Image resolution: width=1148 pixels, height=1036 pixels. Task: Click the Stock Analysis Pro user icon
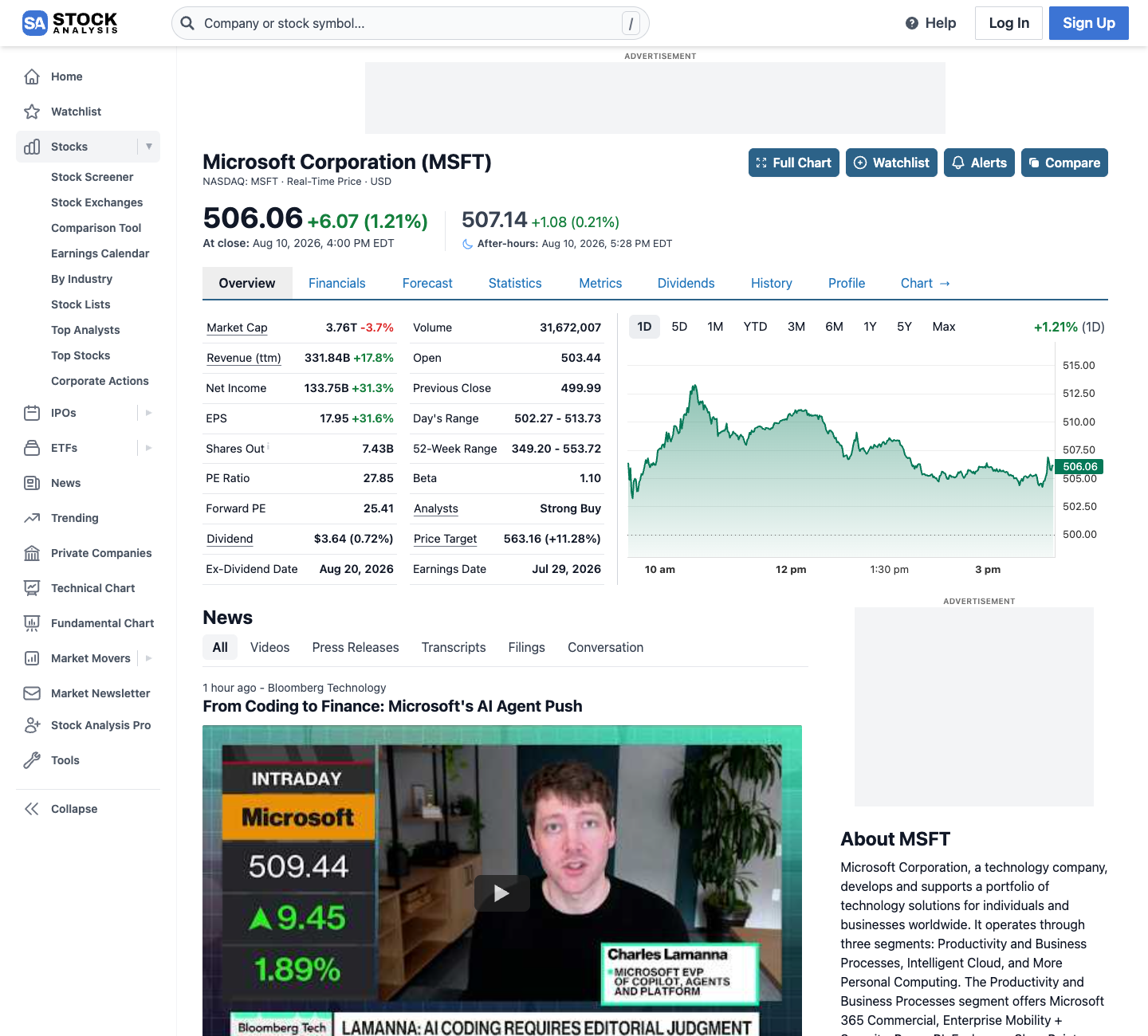pyautogui.click(x=32, y=725)
